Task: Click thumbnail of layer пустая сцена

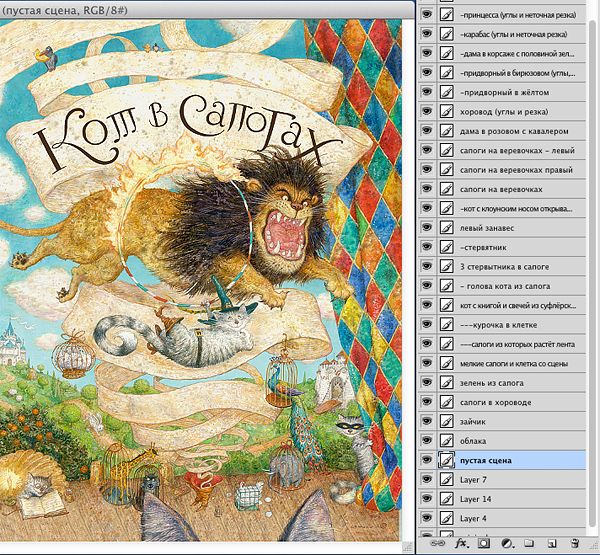Action: [446, 460]
